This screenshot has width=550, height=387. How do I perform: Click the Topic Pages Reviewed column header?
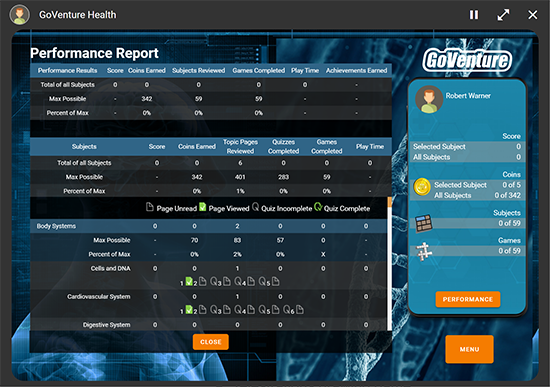[240, 147]
